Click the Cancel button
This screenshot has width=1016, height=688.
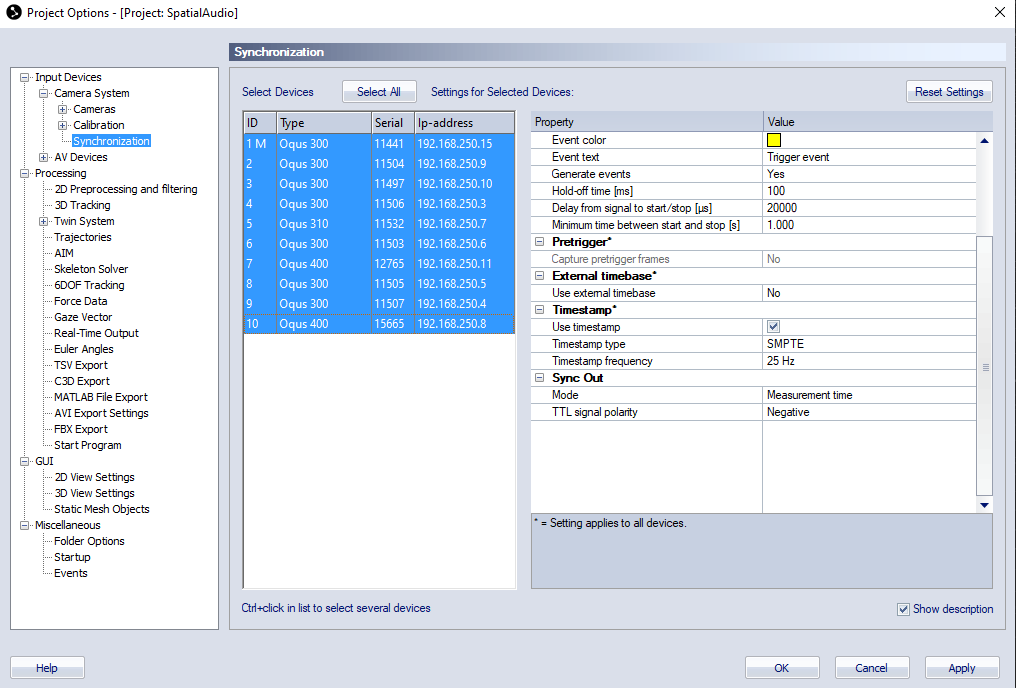tap(872, 668)
